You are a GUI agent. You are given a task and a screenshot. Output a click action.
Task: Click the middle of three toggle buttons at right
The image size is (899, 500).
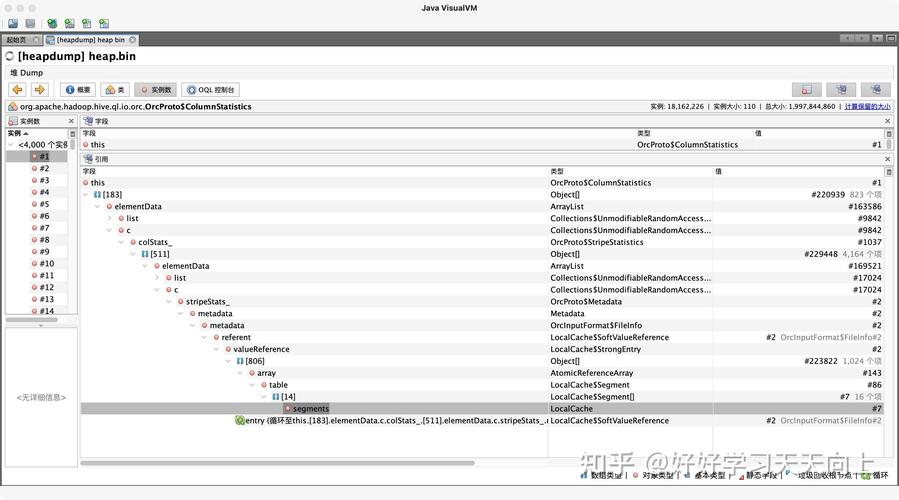pos(841,89)
